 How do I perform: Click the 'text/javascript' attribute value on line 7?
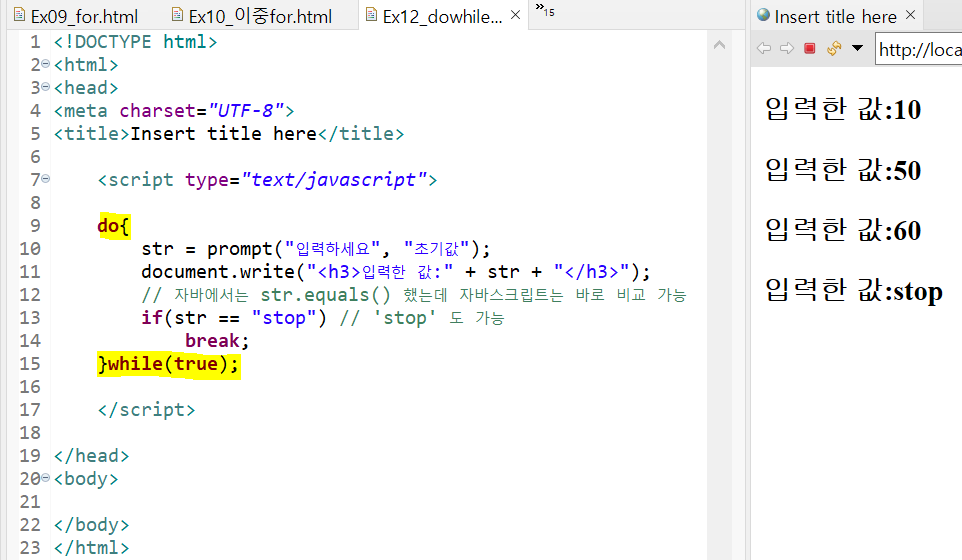334,180
